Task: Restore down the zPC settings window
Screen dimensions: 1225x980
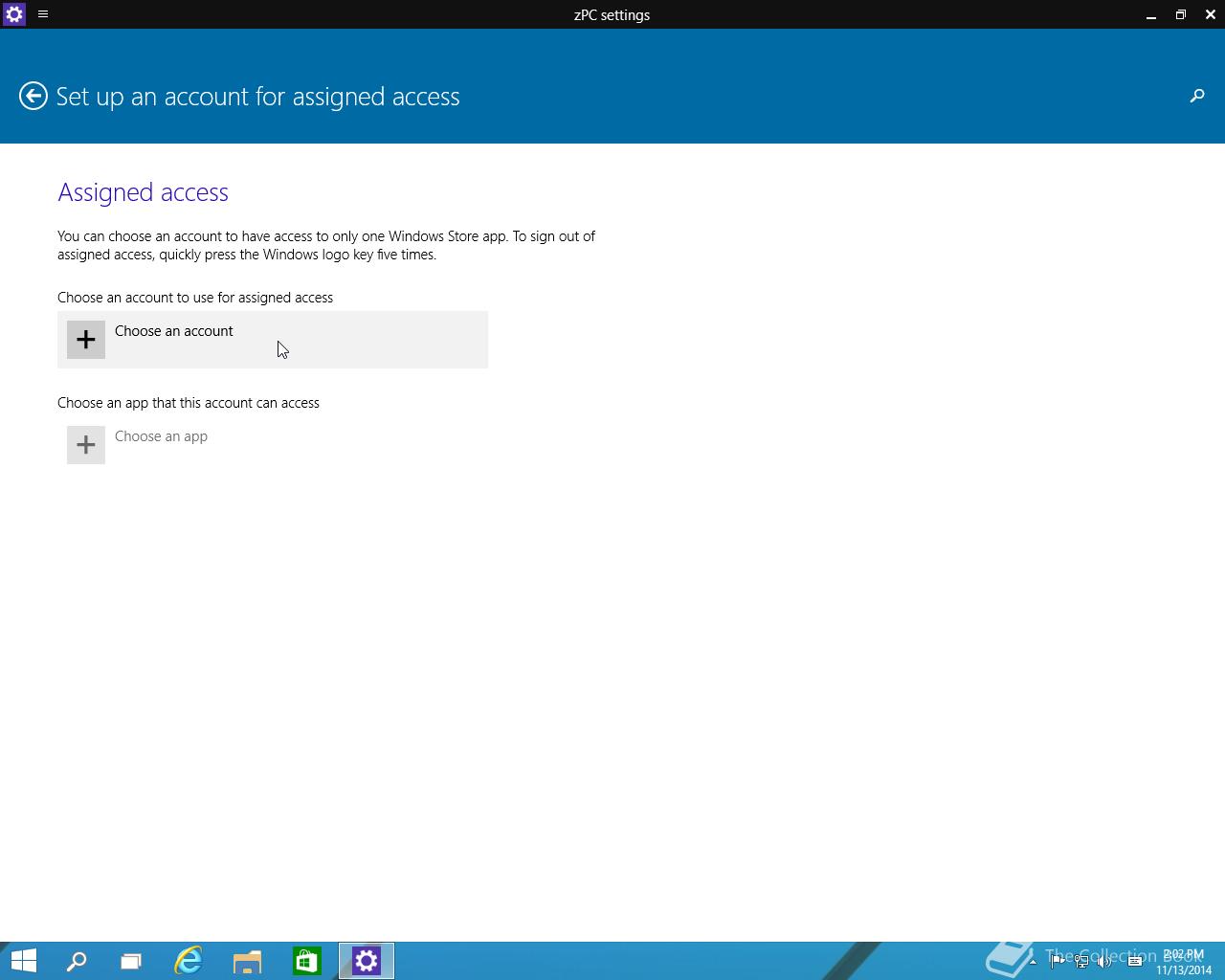Action: tap(1181, 14)
